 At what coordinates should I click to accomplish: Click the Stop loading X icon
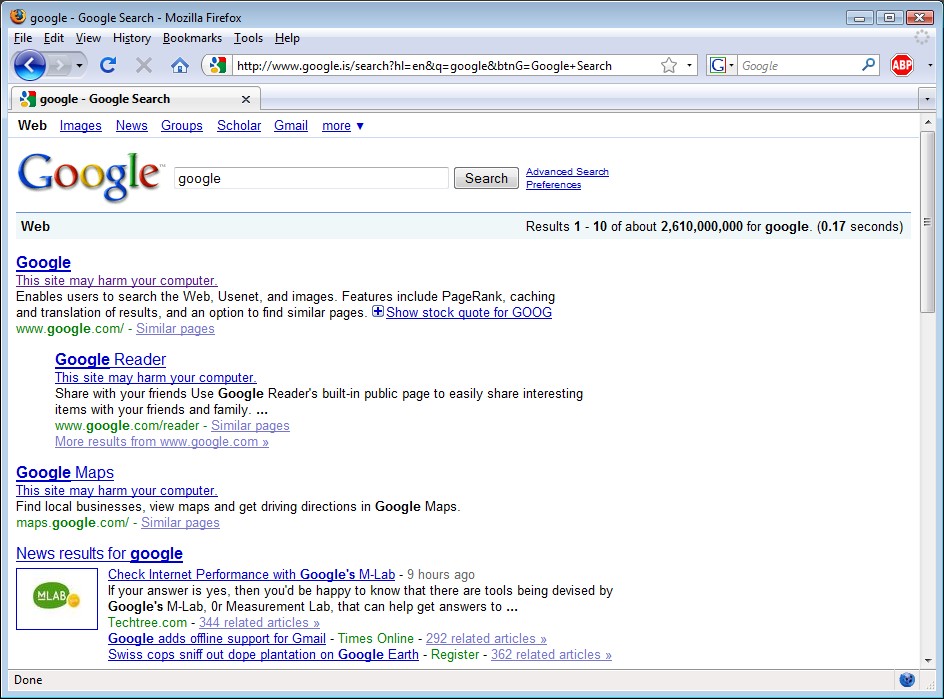pyautogui.click(x=143, y=65)
